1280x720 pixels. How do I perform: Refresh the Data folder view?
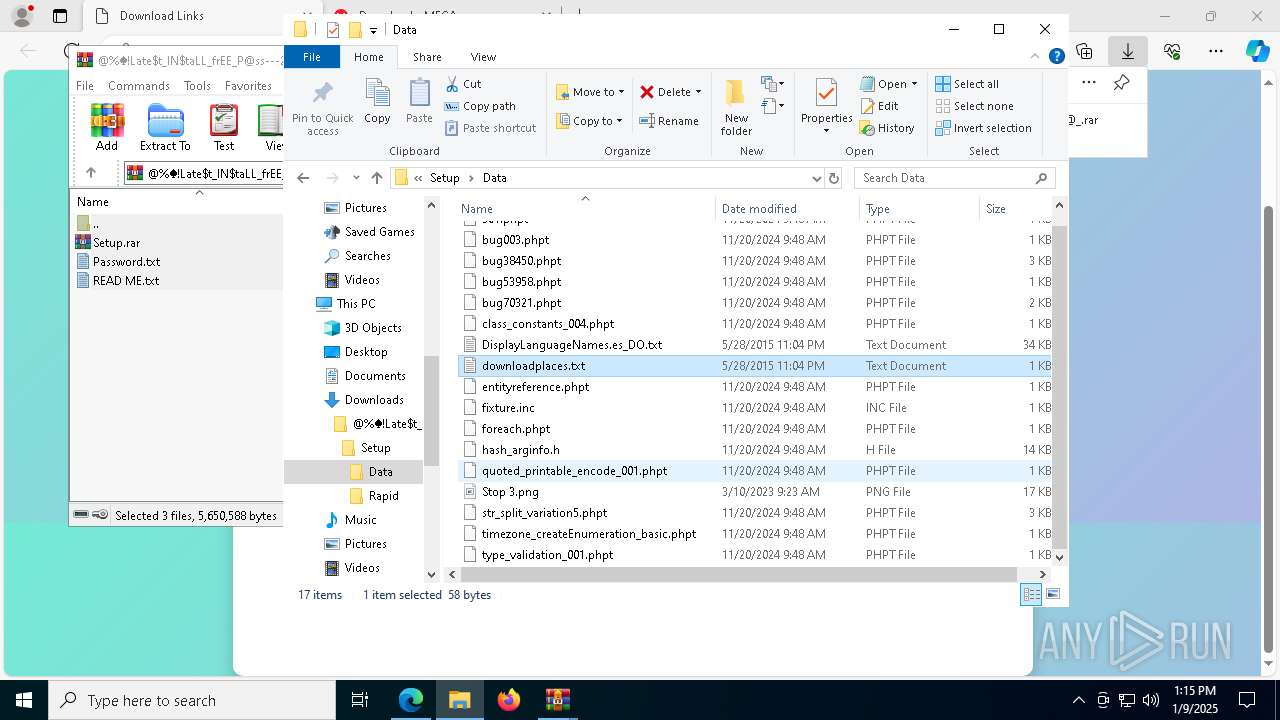click(x=834, y=178)
